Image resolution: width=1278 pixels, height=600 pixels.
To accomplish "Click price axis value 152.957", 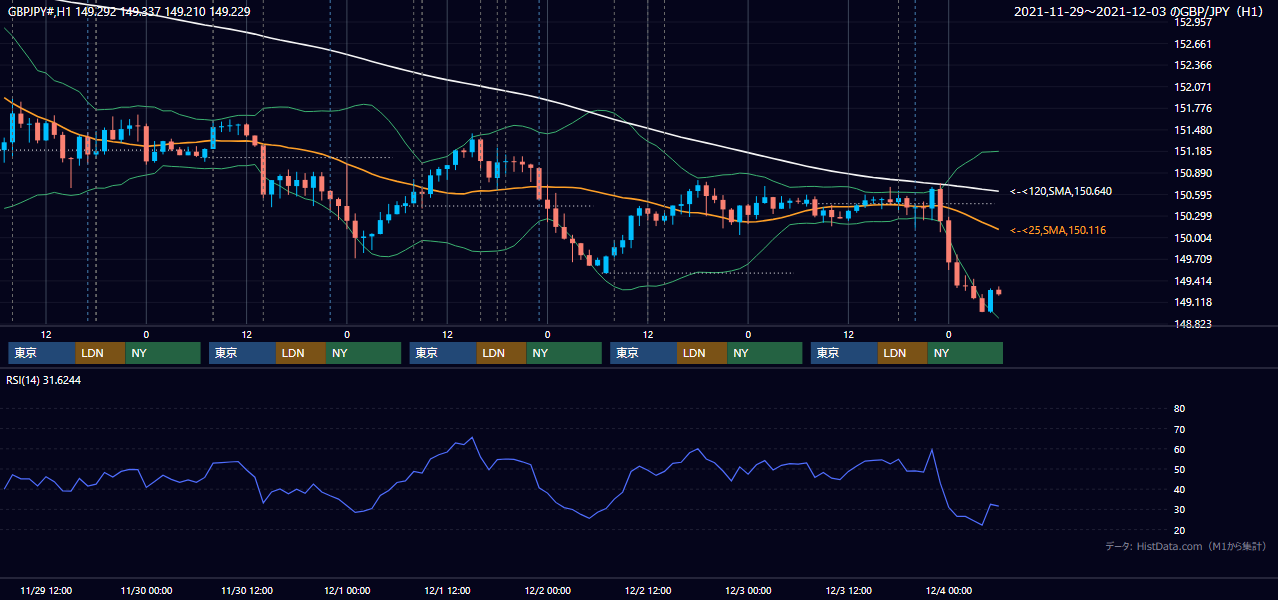I will click(x=1193, y=22).
